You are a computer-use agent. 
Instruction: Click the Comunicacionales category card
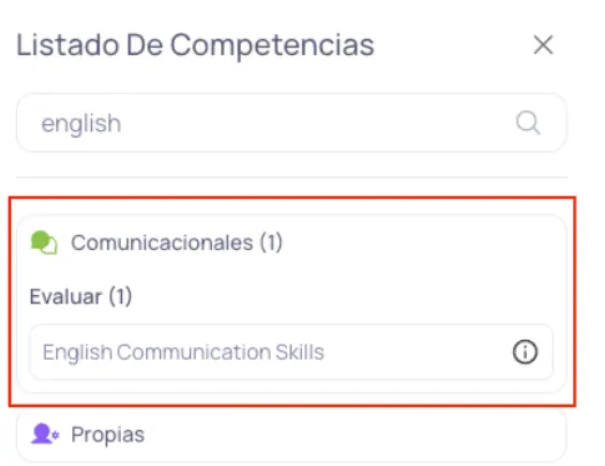point(400,270)
